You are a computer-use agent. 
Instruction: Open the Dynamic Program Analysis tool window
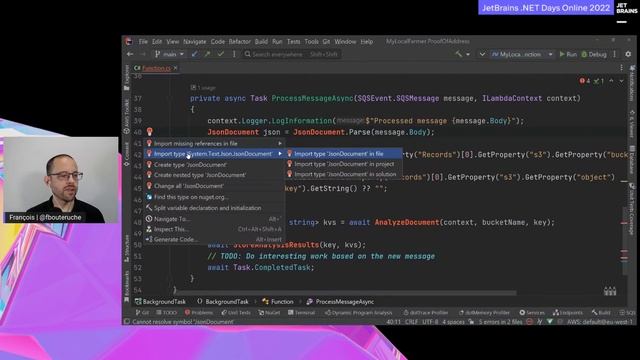point(358,313)
